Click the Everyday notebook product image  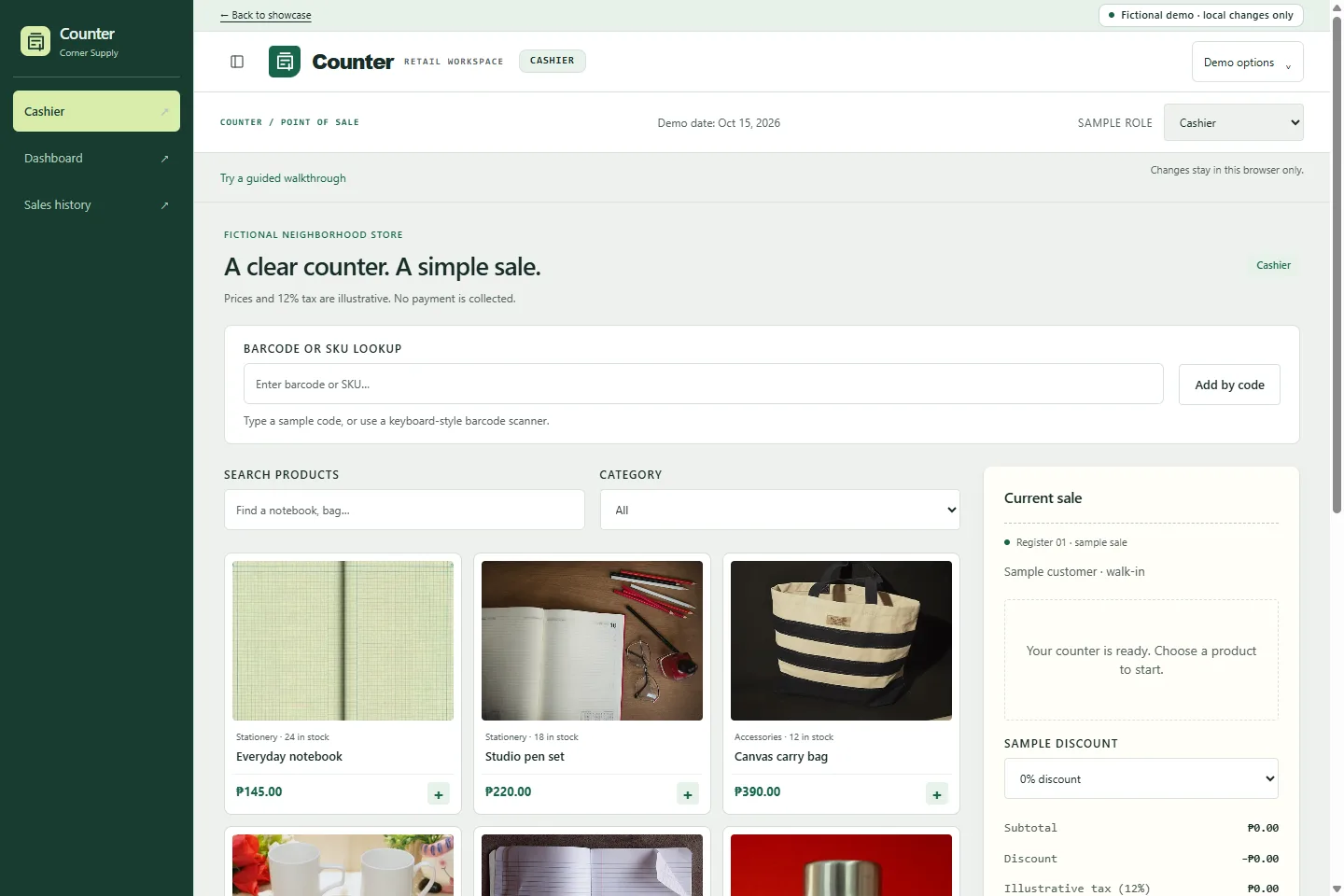coord(343,640)
